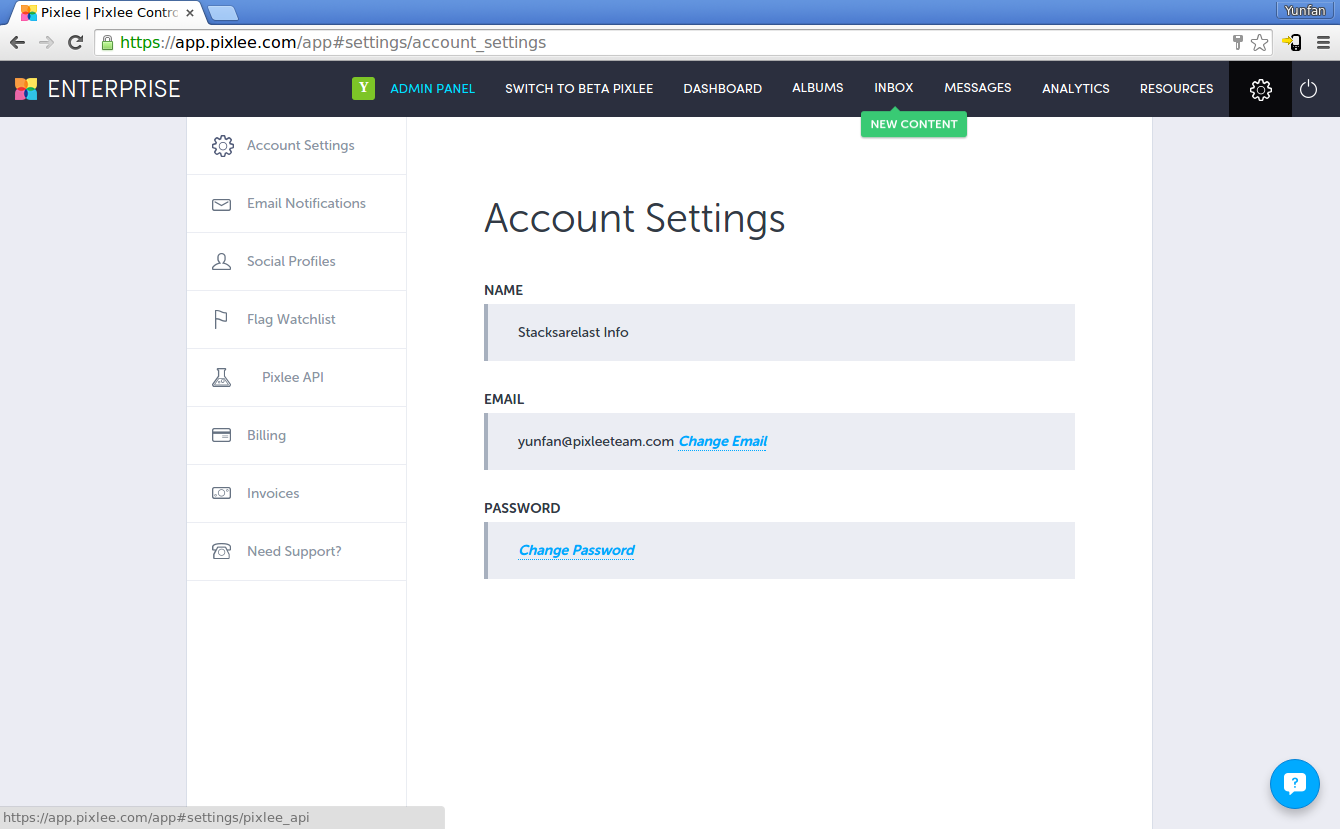Select Billing in sidebar
The height and width of the screenshot is (829, 1340).
pyautogui.click(x=296, y=436)
